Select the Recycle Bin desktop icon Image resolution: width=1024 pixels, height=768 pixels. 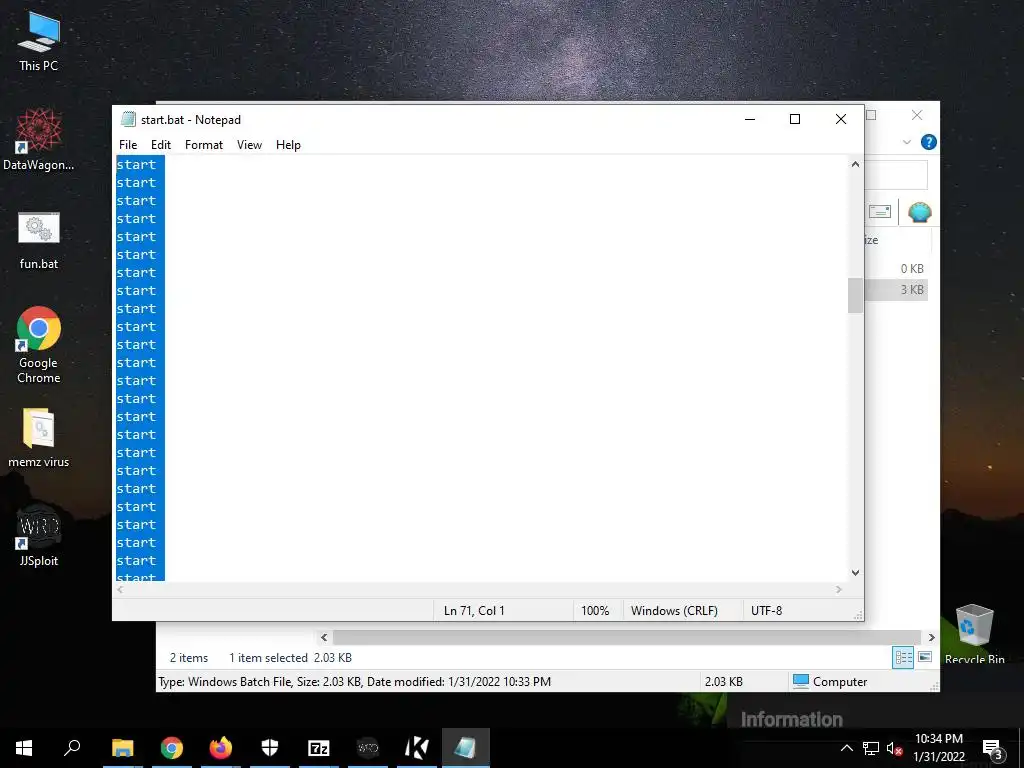pyautogui.click(x=974, y=633)
